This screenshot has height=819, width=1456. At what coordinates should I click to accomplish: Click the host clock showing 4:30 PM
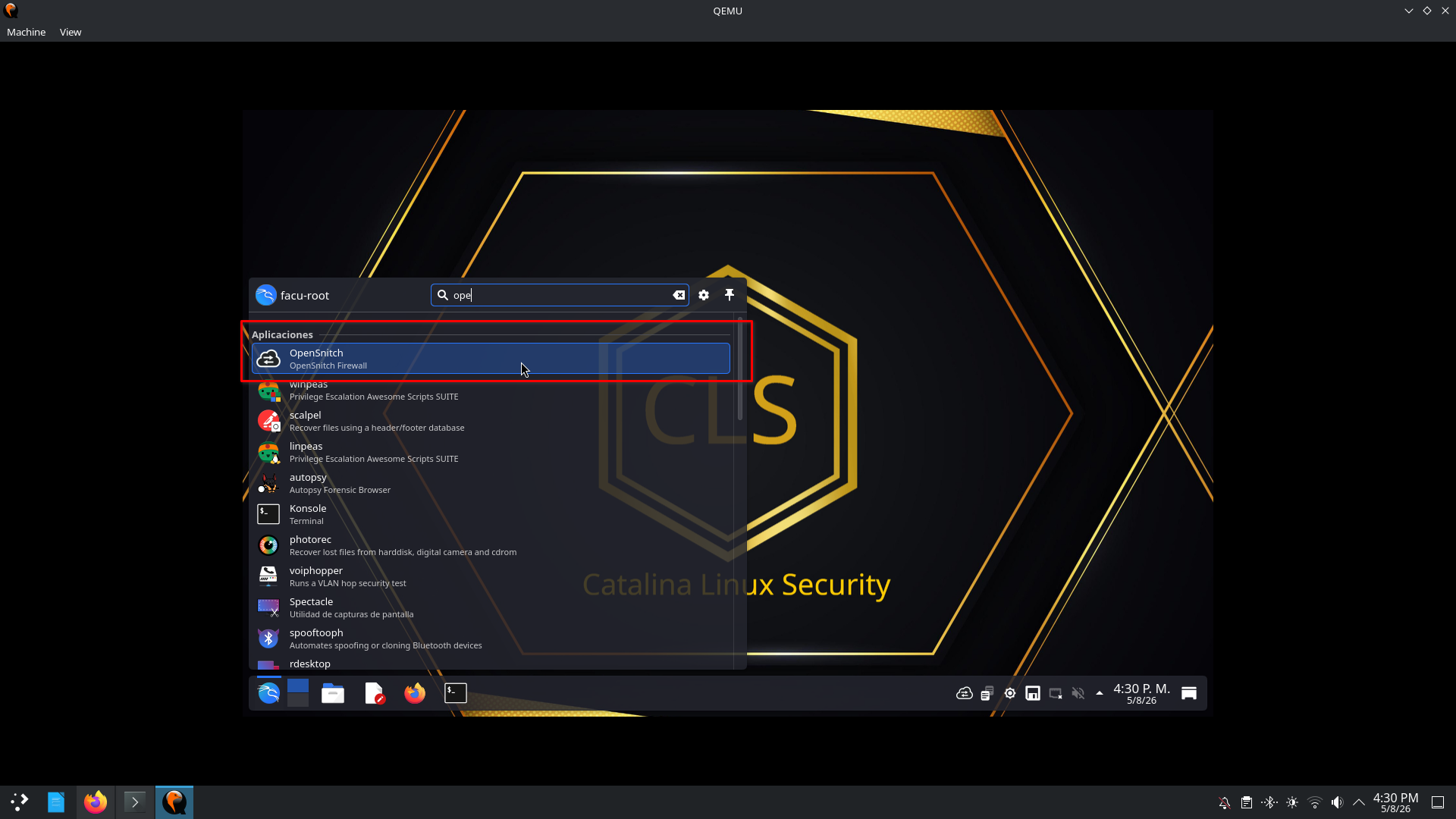click(1395, 802)
